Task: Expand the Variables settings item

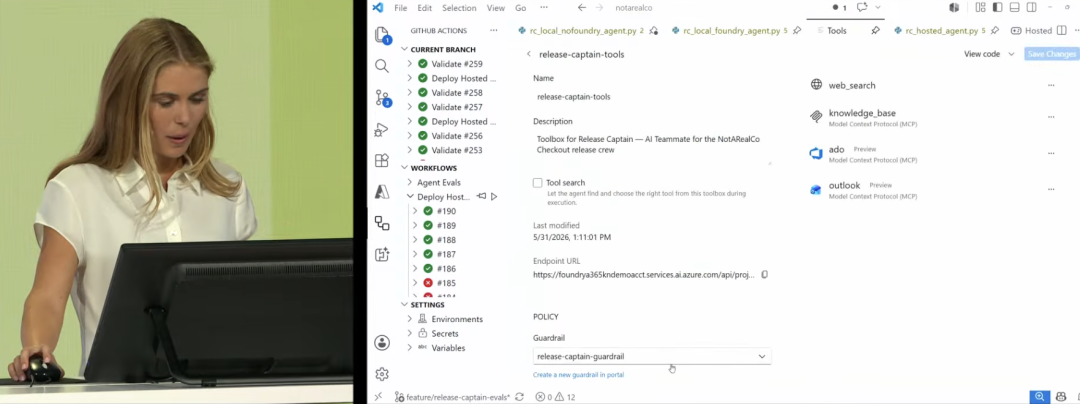Action: [x=410, y=348]
